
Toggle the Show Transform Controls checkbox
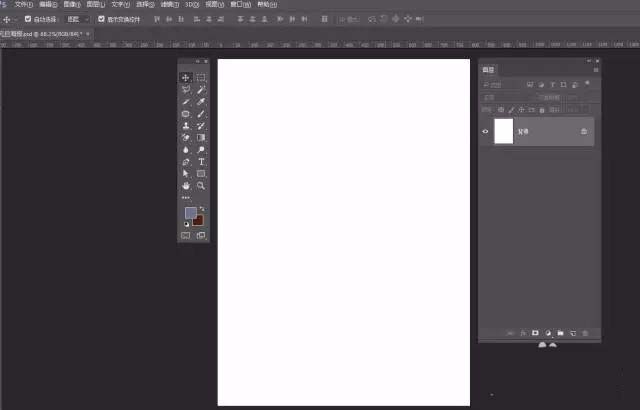coord(101,19)
